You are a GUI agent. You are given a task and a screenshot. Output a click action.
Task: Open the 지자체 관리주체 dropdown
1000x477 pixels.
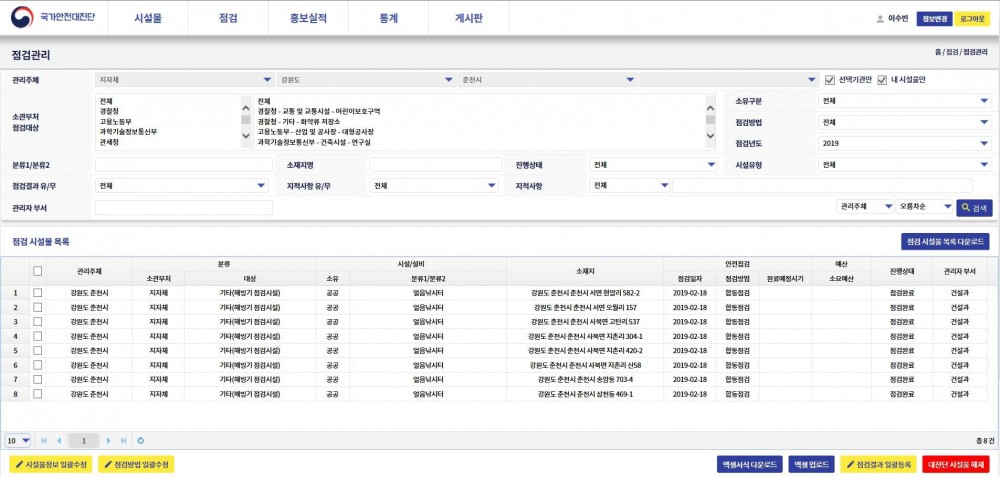coord(185,80)
